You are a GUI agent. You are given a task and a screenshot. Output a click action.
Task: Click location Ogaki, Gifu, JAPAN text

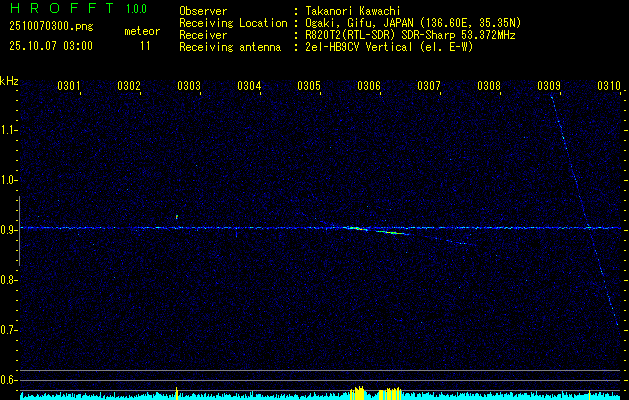click(413, 23)
